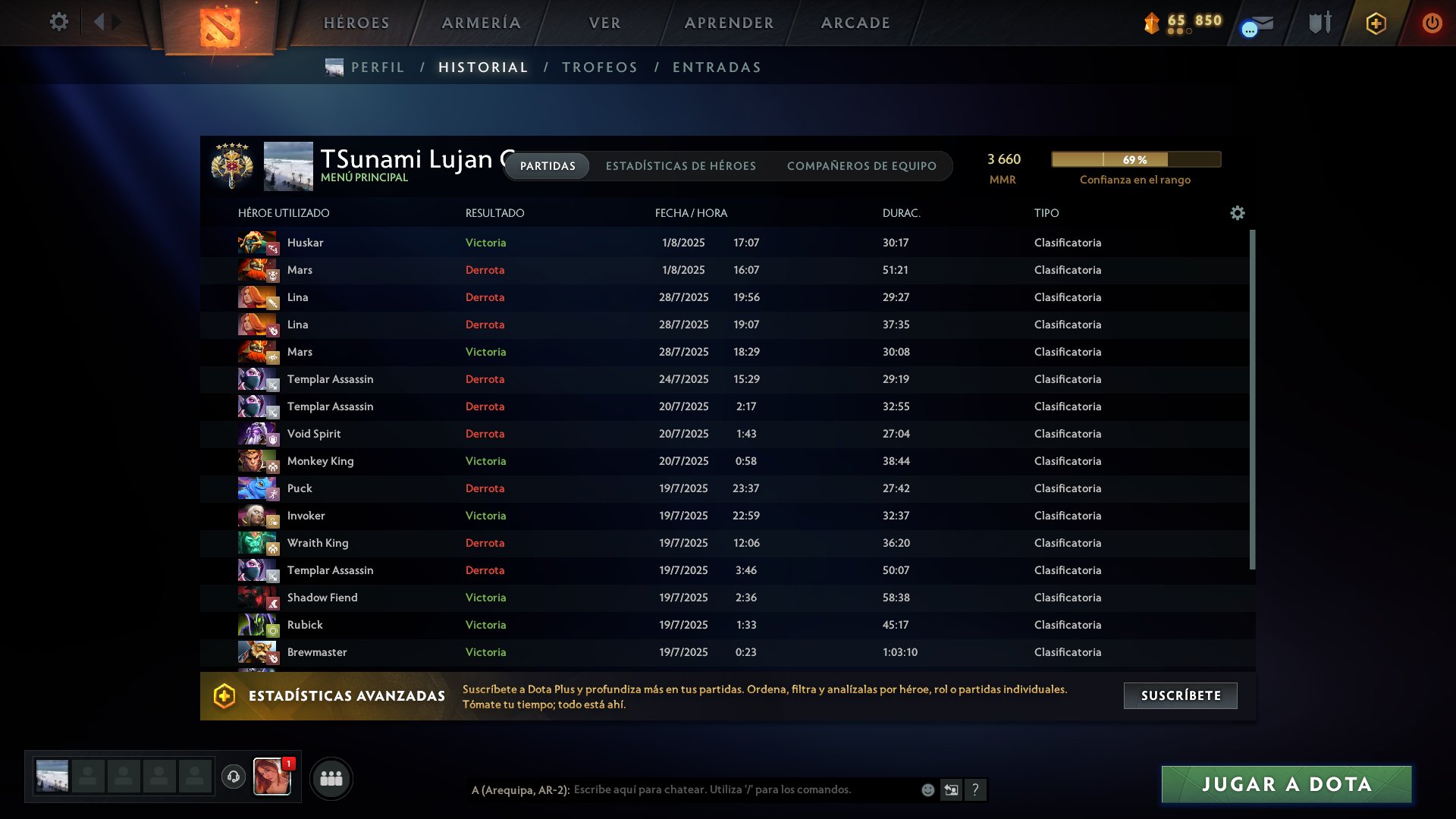Click the SUSCRÍBETE button

[x=1181, y=695]
